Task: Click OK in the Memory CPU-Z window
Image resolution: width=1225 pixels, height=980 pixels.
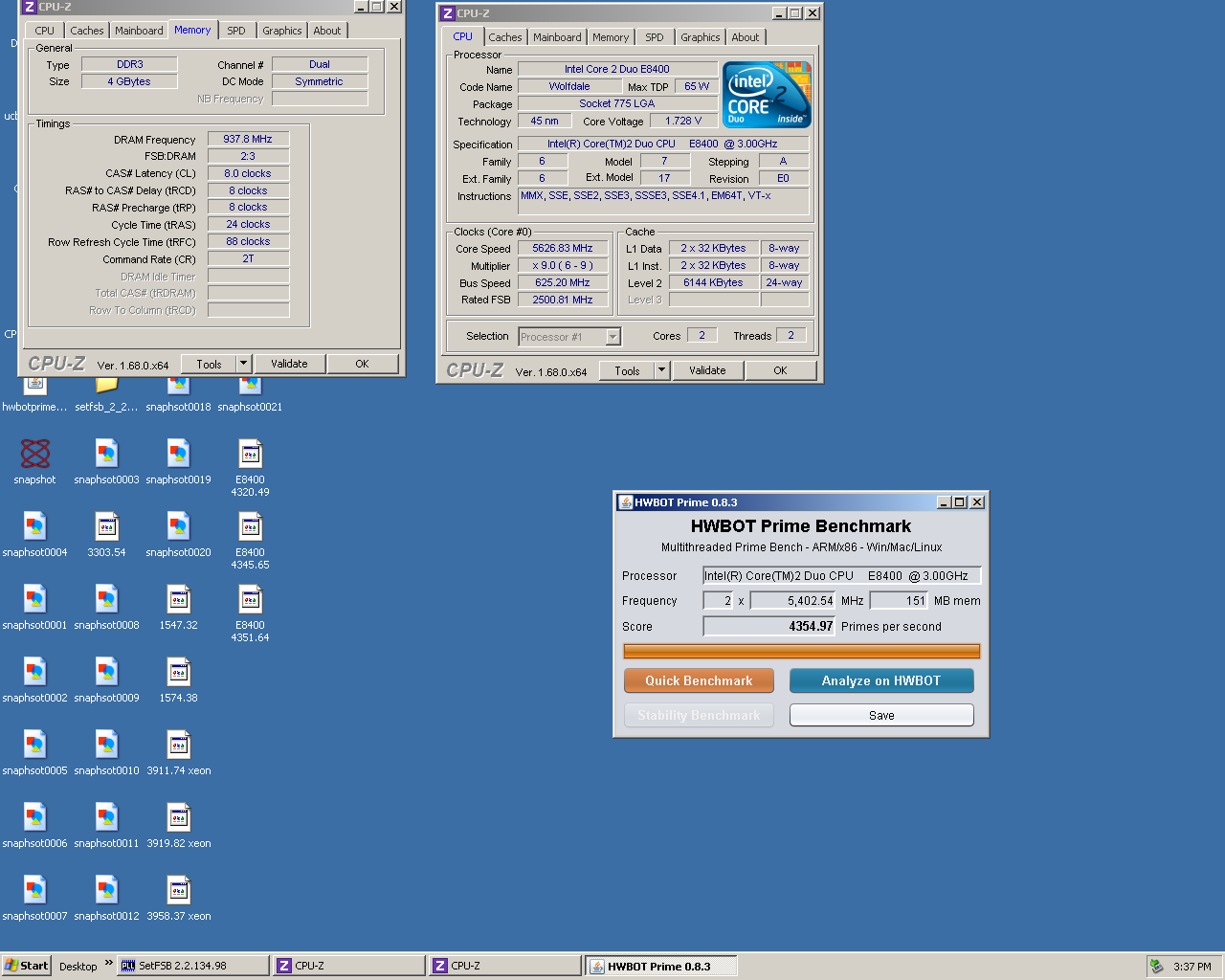Action: [x=362, y=364]
